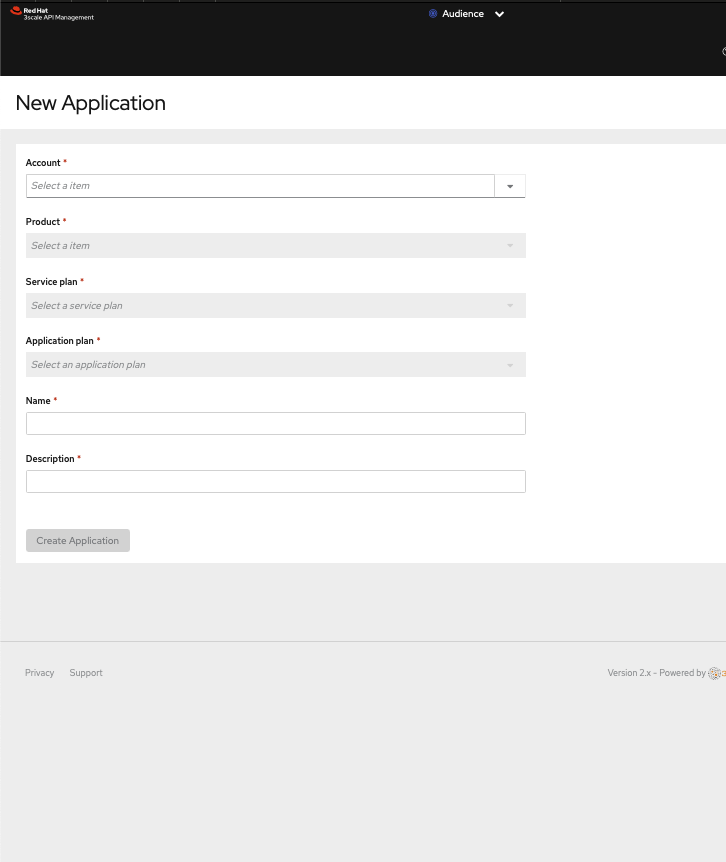Focus the Account search input field
726x862 pixels.
tap(260, 186)
